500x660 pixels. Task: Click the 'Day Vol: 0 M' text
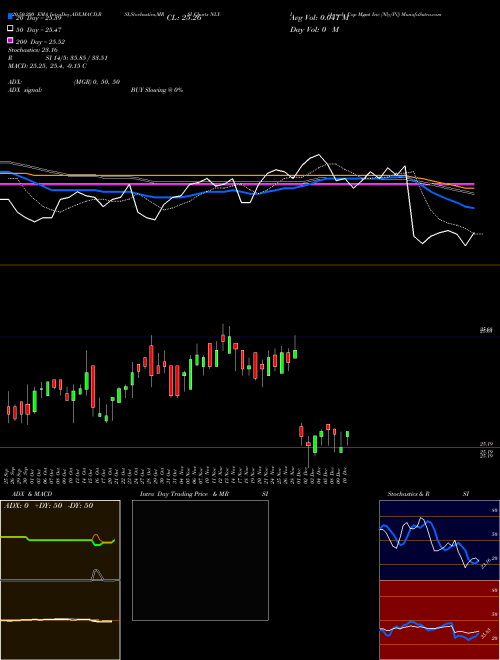coord(314,30)
